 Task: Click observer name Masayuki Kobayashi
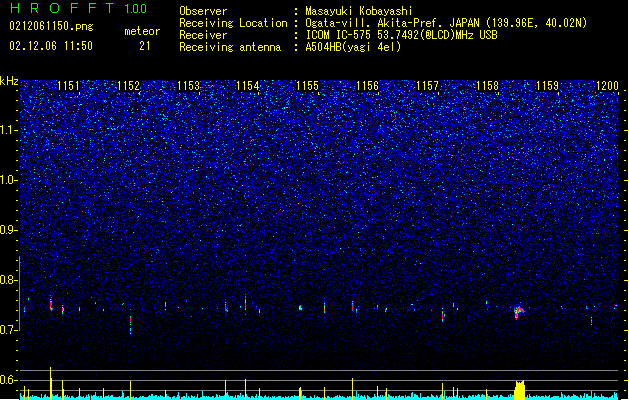point(359,11)
